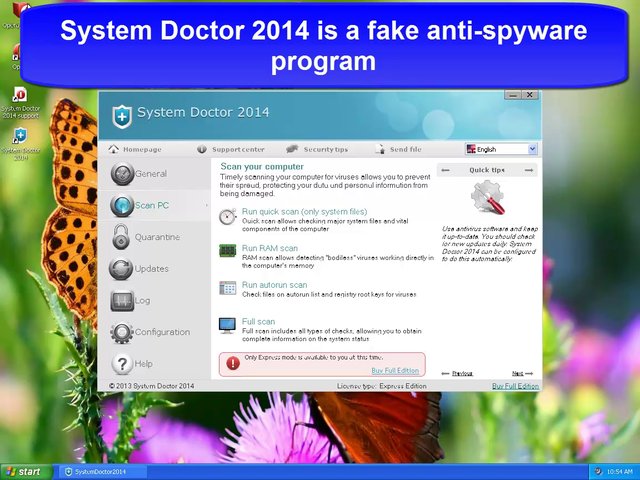
Task: Click the autorun scan calendar icon
Action: [227, 288]
